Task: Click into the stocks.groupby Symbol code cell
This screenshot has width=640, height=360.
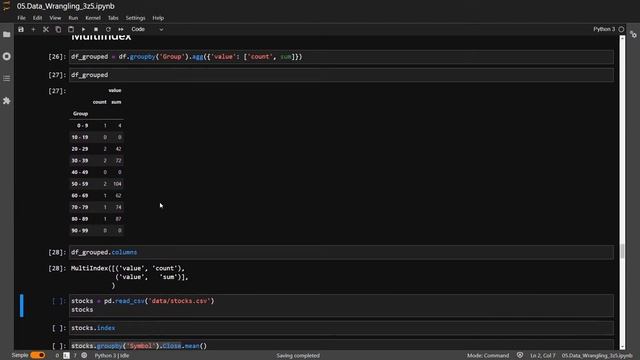Action: point(341,345)
